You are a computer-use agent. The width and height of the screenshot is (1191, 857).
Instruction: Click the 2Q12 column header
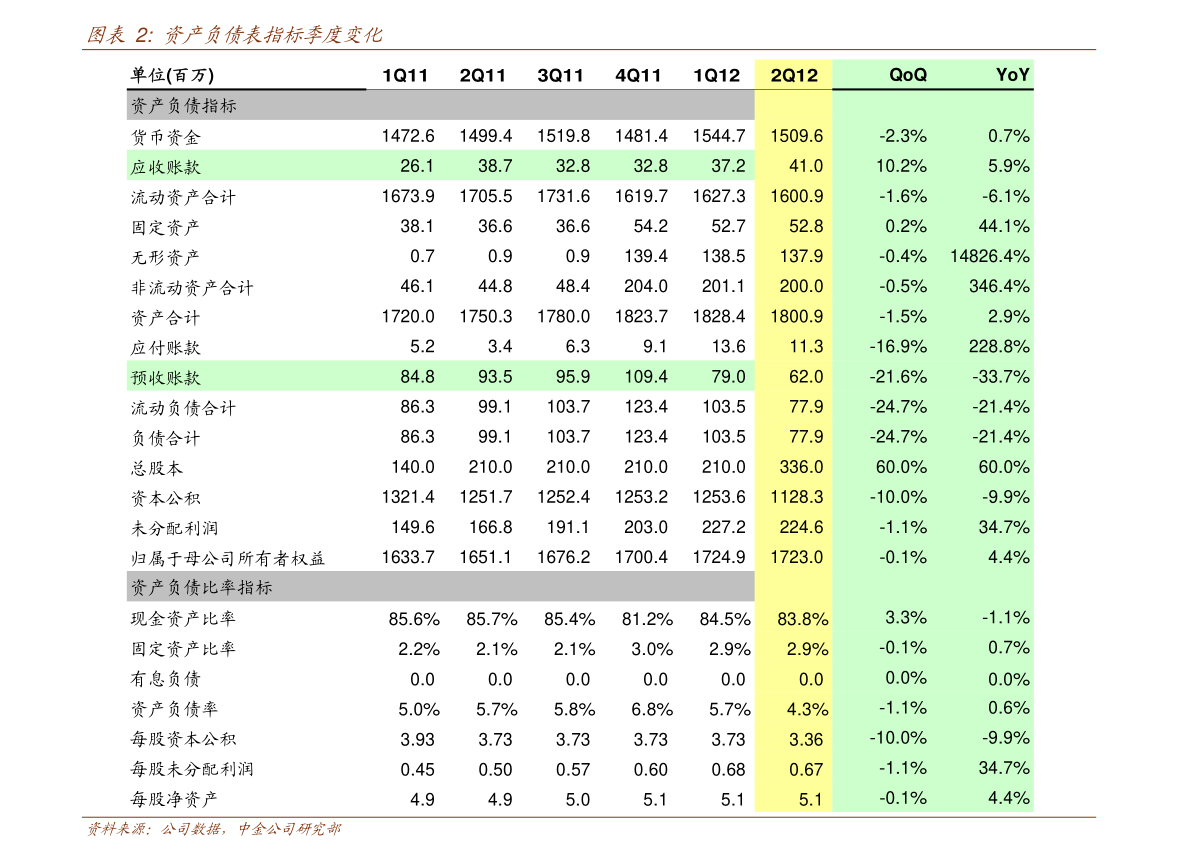(794, 75)
